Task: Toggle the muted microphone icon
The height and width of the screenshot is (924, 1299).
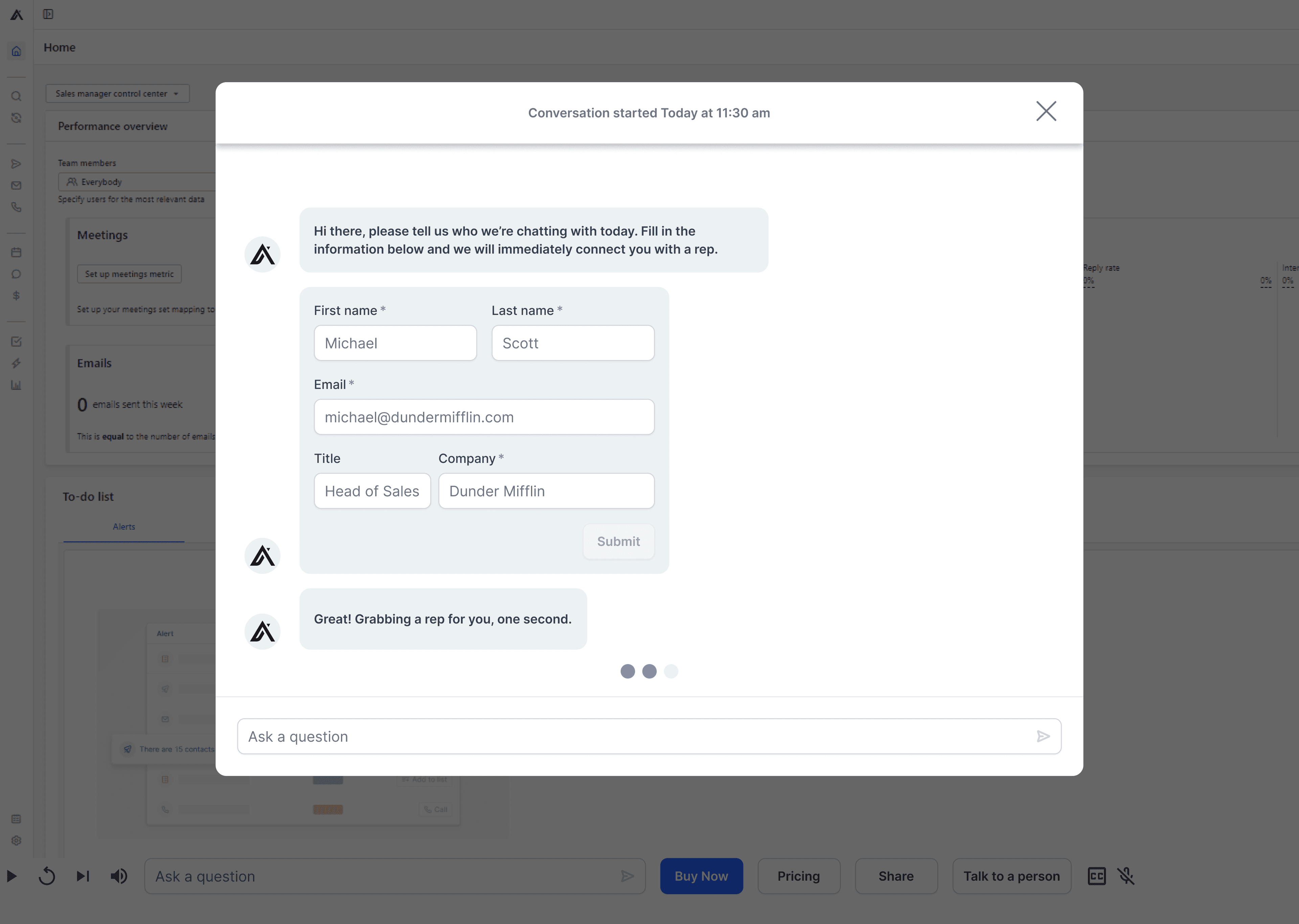Action: pos(1126,876)
